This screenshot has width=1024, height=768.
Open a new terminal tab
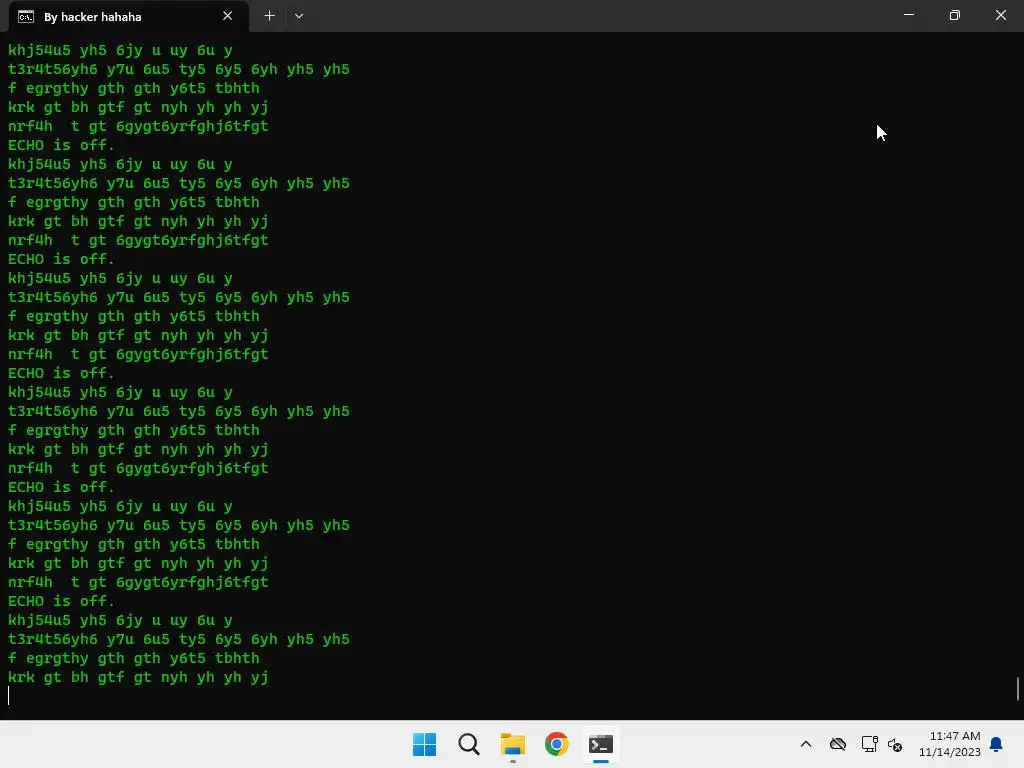[x=269, y=16]
